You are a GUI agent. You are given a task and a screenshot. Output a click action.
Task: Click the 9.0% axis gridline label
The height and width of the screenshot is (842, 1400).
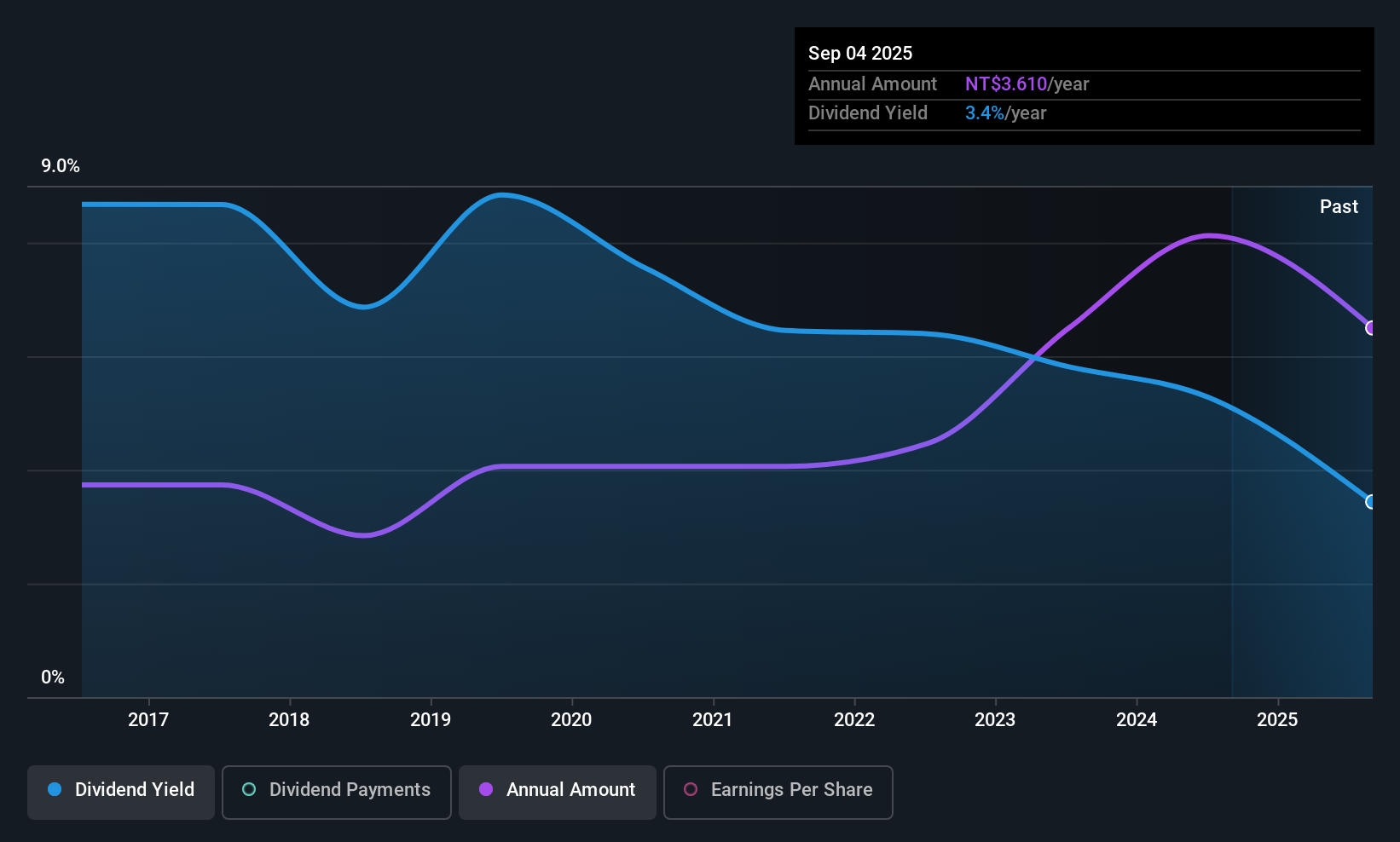[60, 166]
